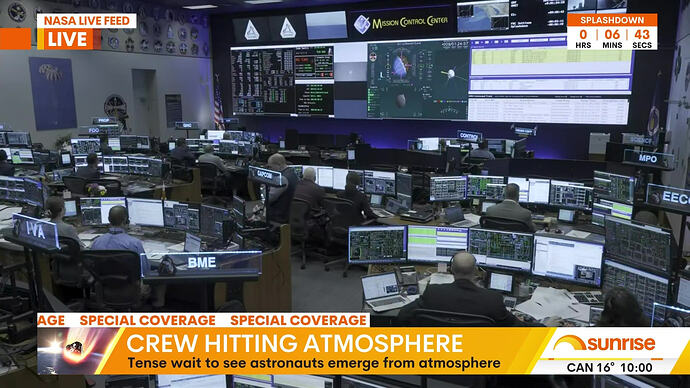Click the 'Tense wait to see astronauts' subheadline
Image resolution: width=690 pixels, height=388 pixels.
click(x=314, y=363)
